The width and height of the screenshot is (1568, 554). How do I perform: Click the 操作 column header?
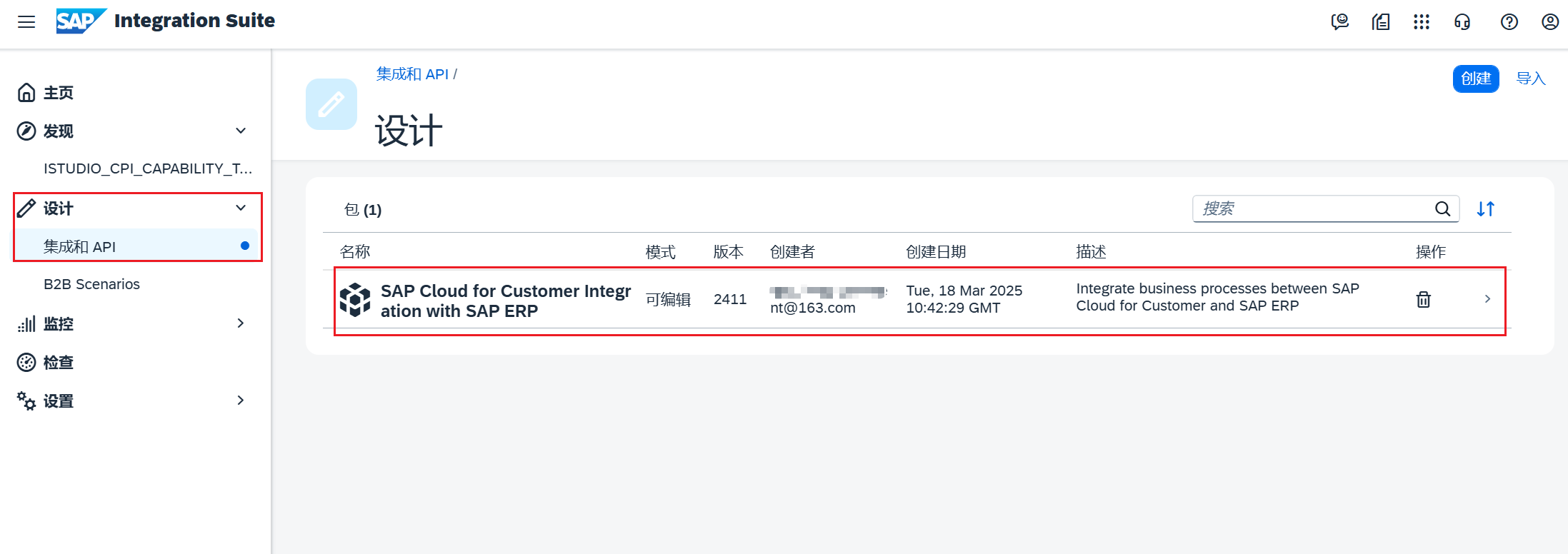tap(1431, 252)
